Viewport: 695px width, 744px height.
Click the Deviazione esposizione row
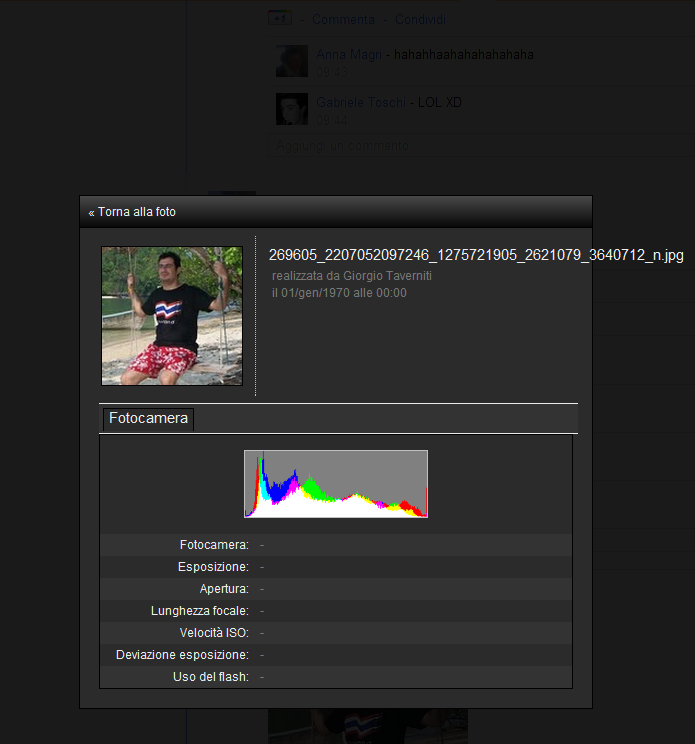pos(335,655)
